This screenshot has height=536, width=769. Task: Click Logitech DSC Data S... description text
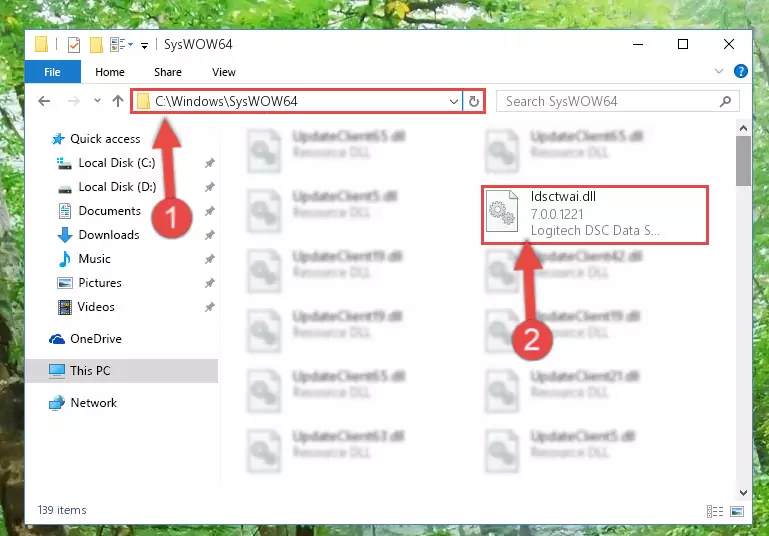point(595,230)
